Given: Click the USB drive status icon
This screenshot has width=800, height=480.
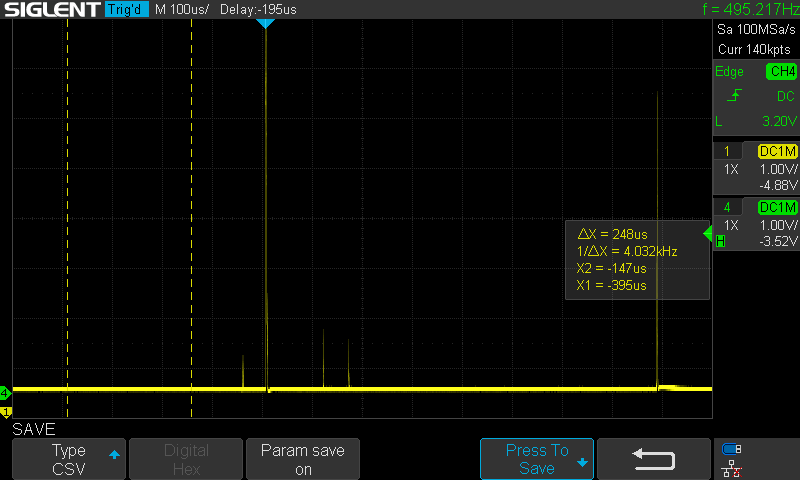Looking at the screenshot, I should [732, 449].
